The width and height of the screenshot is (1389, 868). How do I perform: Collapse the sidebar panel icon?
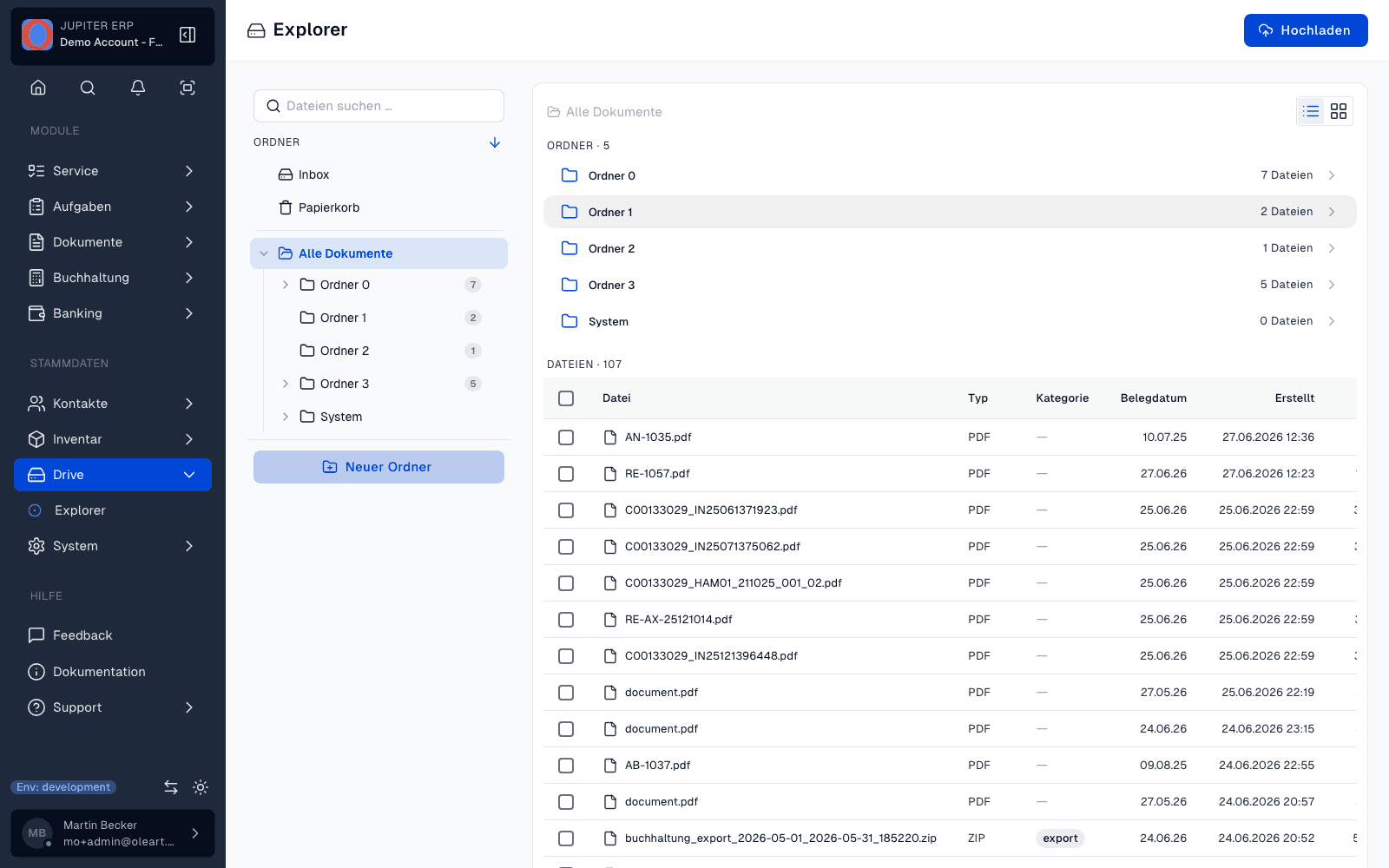188,35
